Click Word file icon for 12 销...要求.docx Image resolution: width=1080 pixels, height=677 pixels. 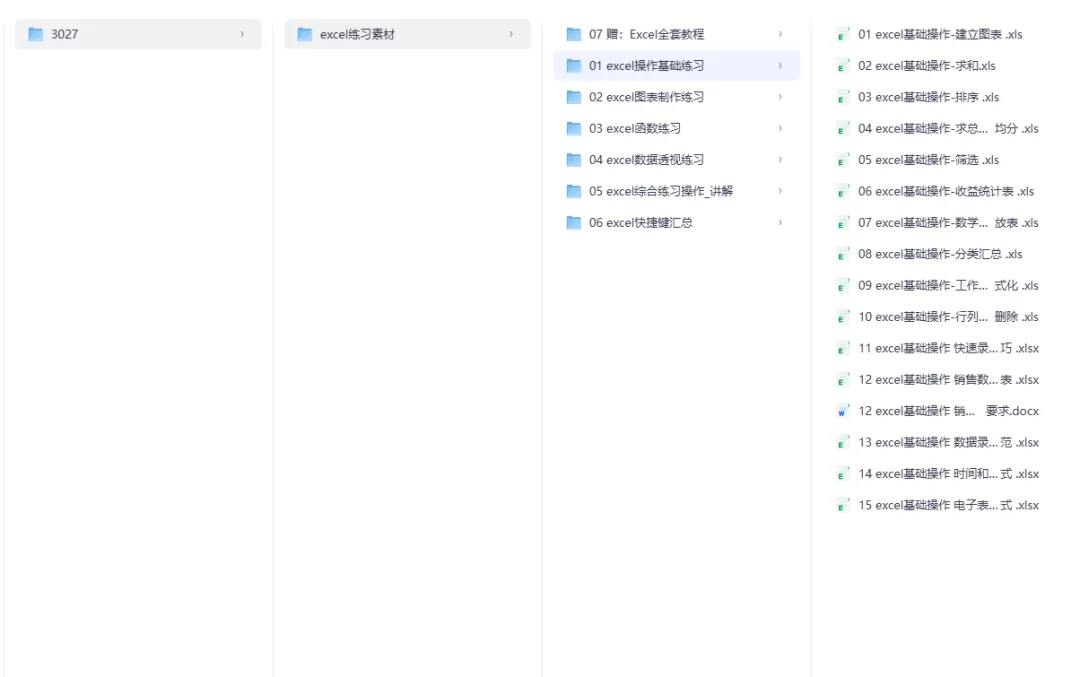coord(843,411)
